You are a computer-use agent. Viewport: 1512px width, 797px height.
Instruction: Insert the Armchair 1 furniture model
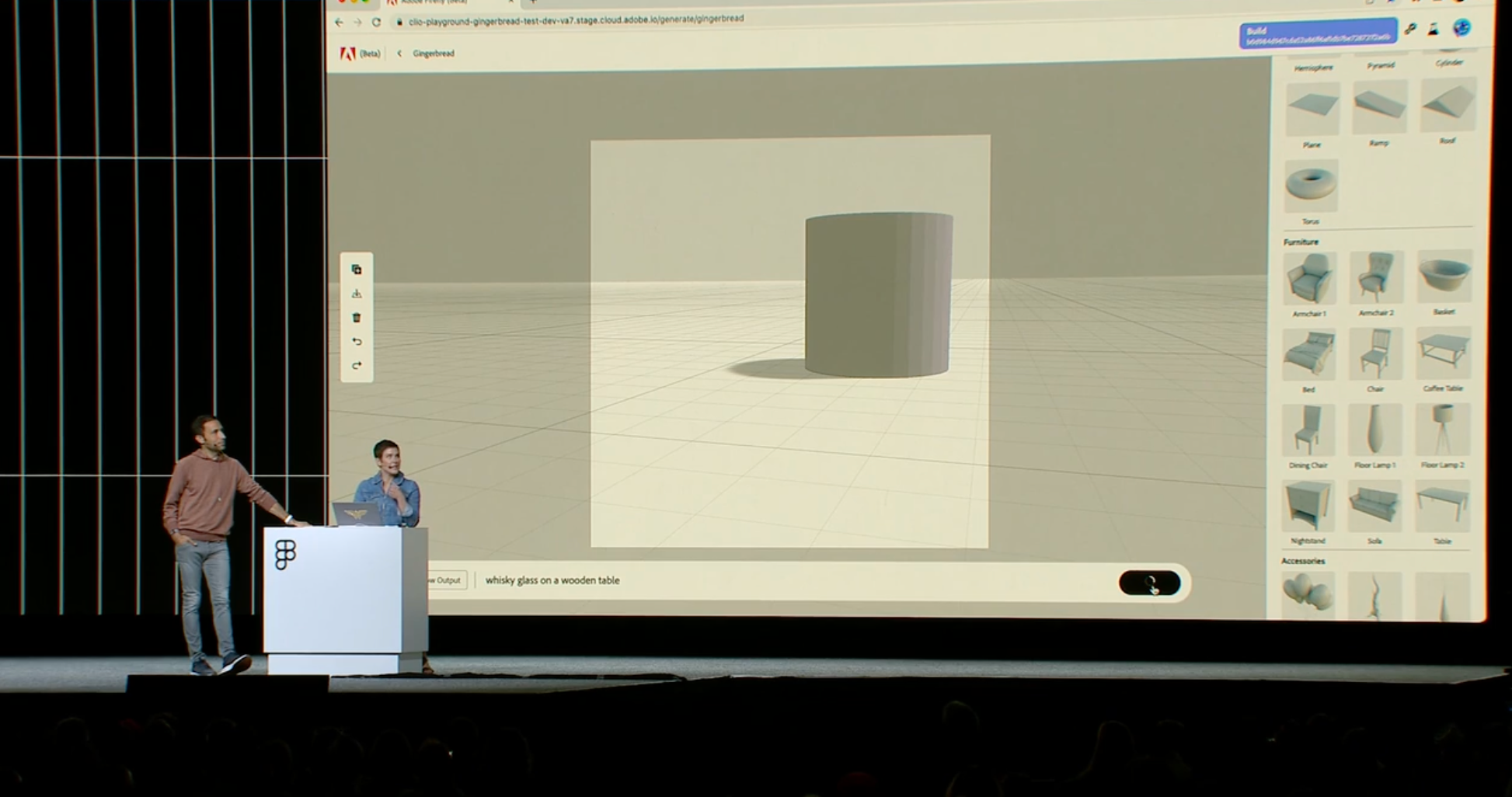click(1309, 278)
